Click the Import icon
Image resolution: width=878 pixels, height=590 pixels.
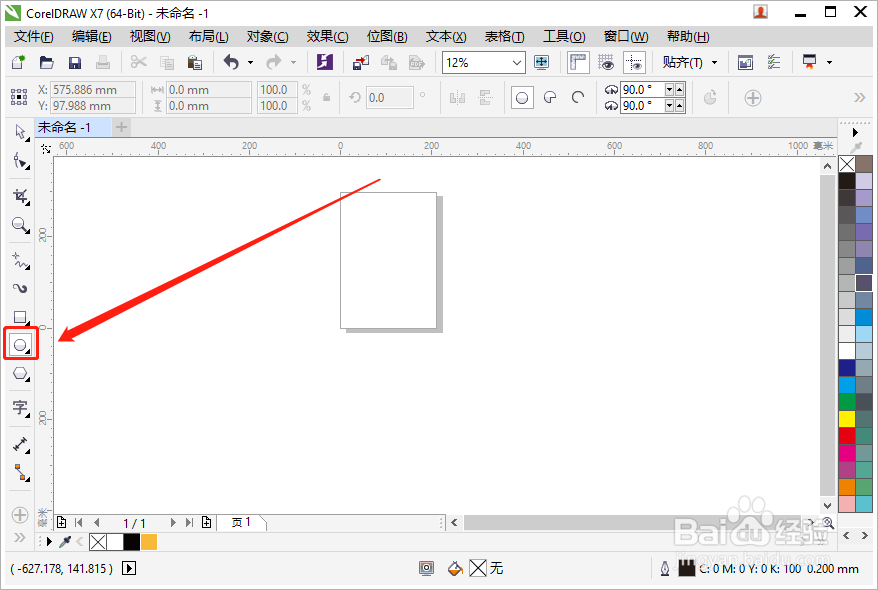pyautogui.click(x=361, y=62)
